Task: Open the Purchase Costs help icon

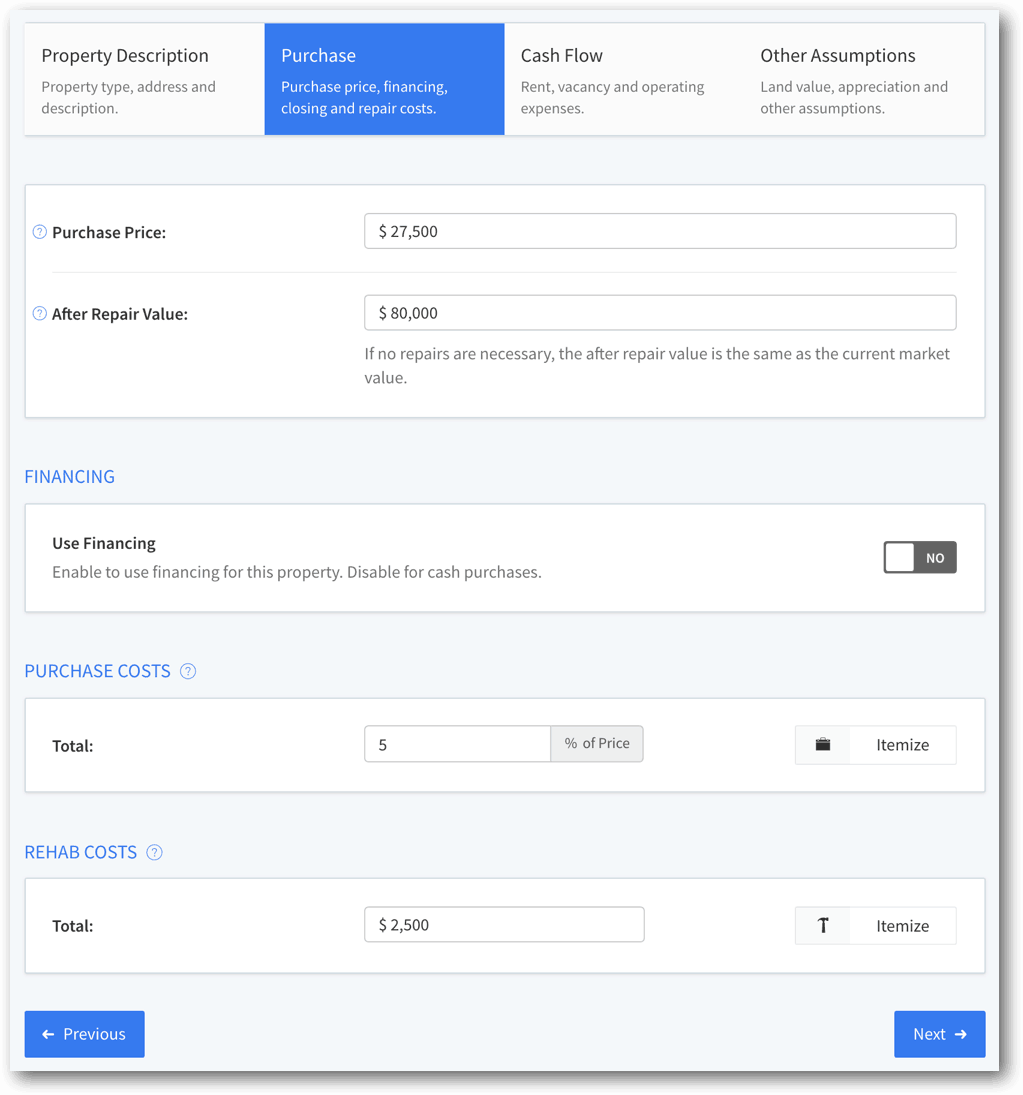Action: coord(188,671)
